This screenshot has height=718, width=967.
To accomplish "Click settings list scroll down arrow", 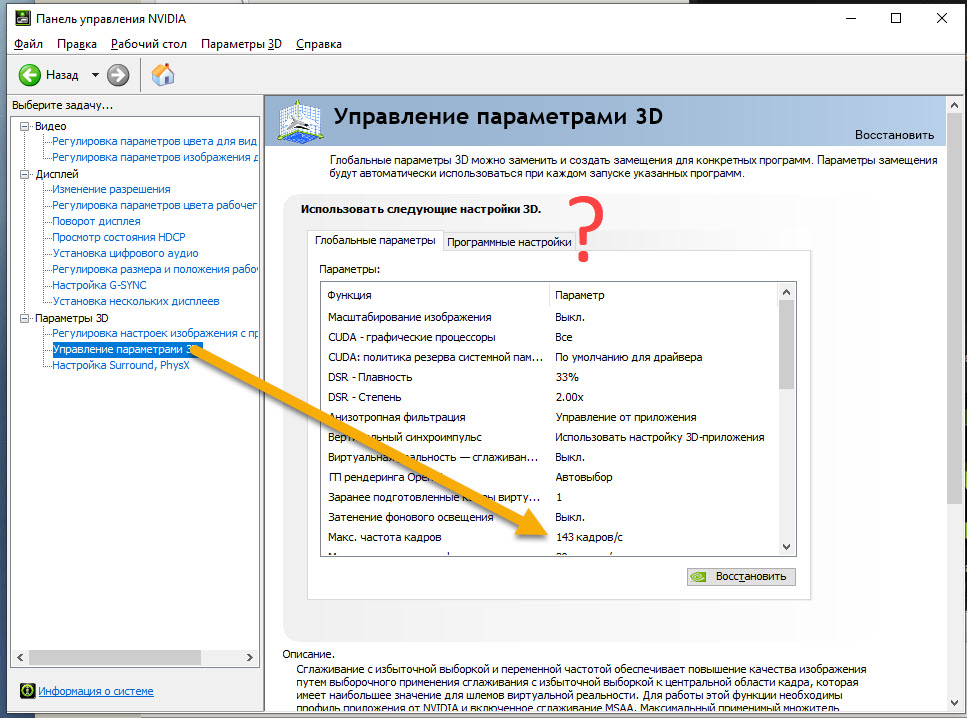I will tap(786, 547).
